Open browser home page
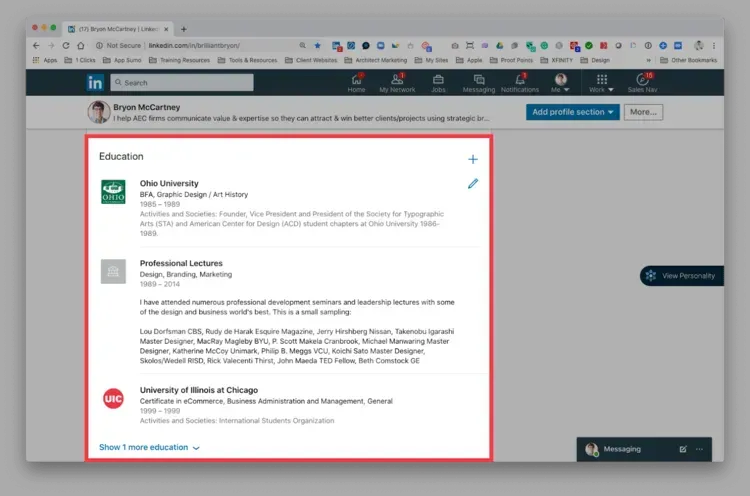The height and width of the screenshot is (496, 750). click(81, 45)
